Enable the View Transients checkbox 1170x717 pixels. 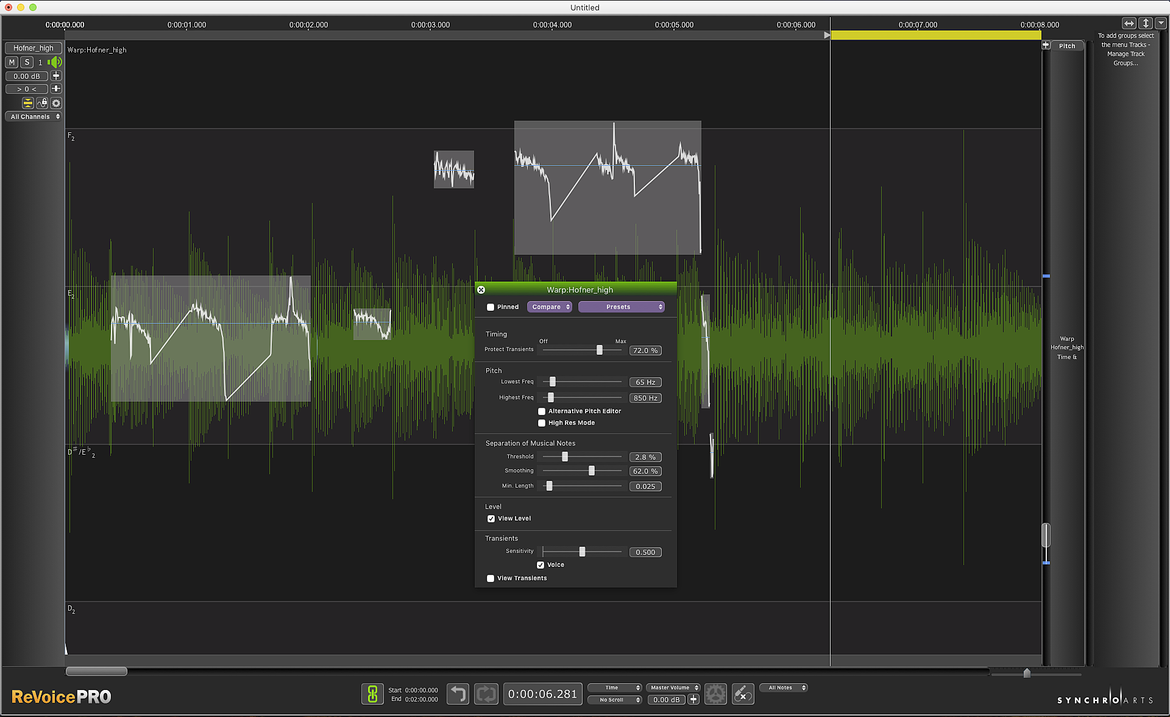pos(490,578)
